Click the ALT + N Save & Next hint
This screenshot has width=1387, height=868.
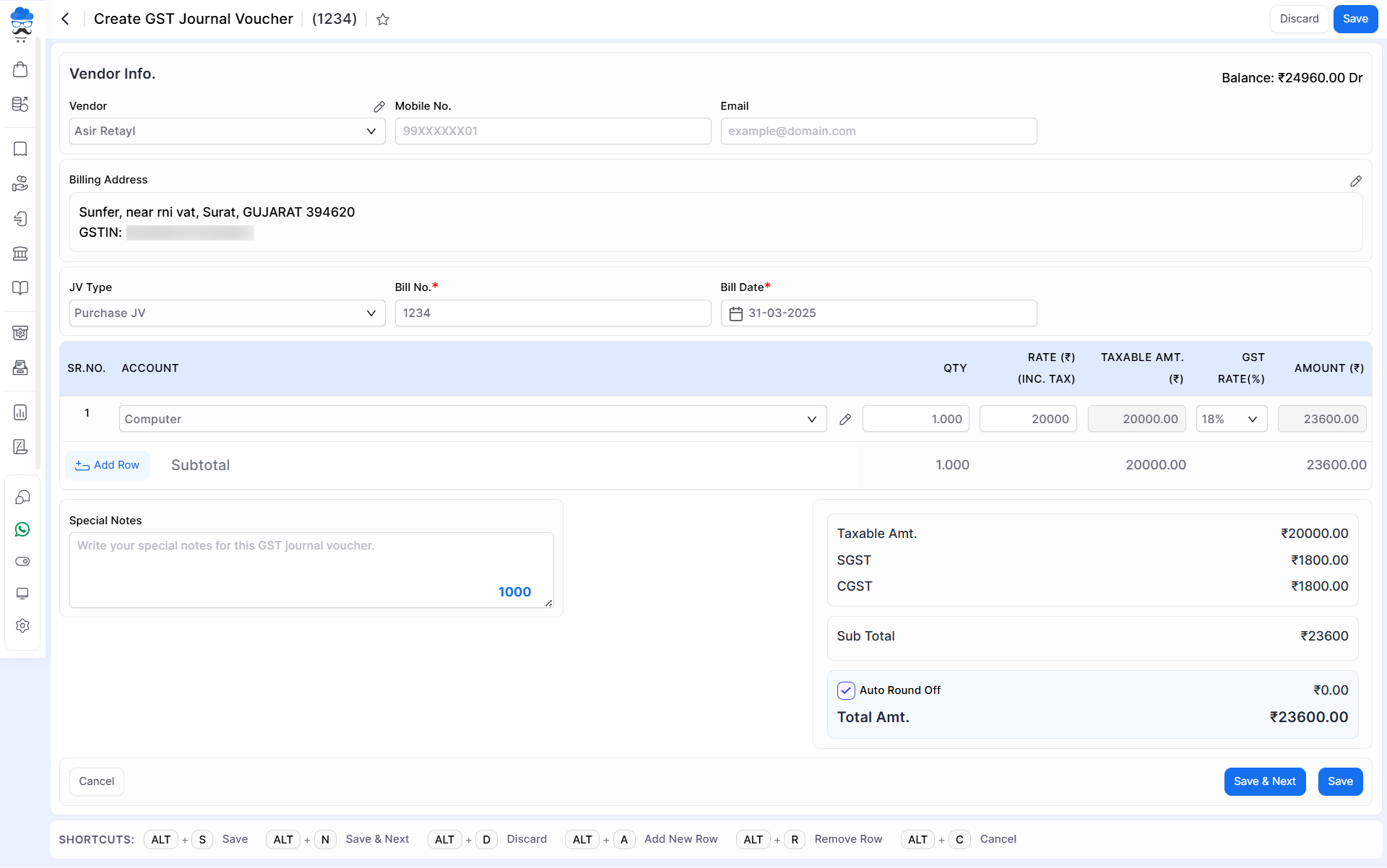click(338, 840)
